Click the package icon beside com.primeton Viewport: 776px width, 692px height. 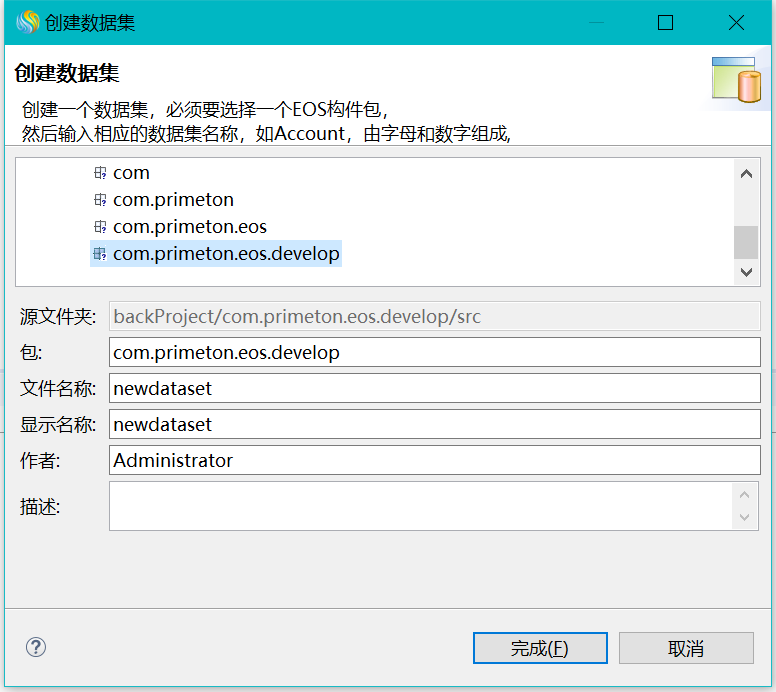(x=99, y=200)
